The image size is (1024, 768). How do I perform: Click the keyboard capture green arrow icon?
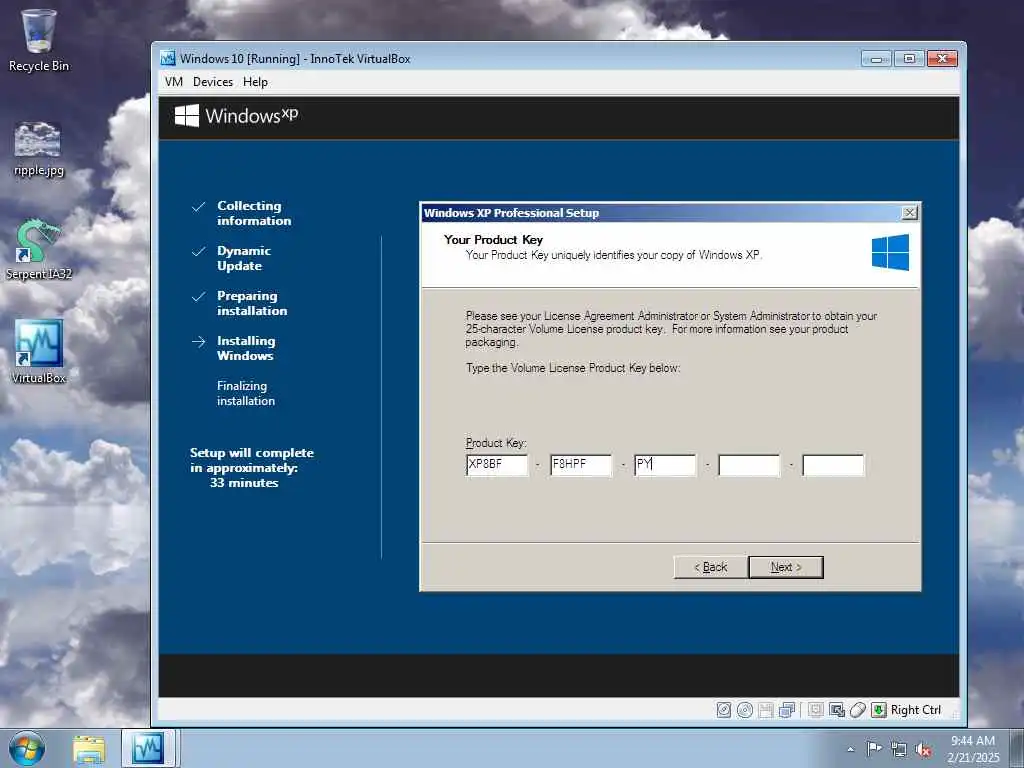(x=879, y=710)
